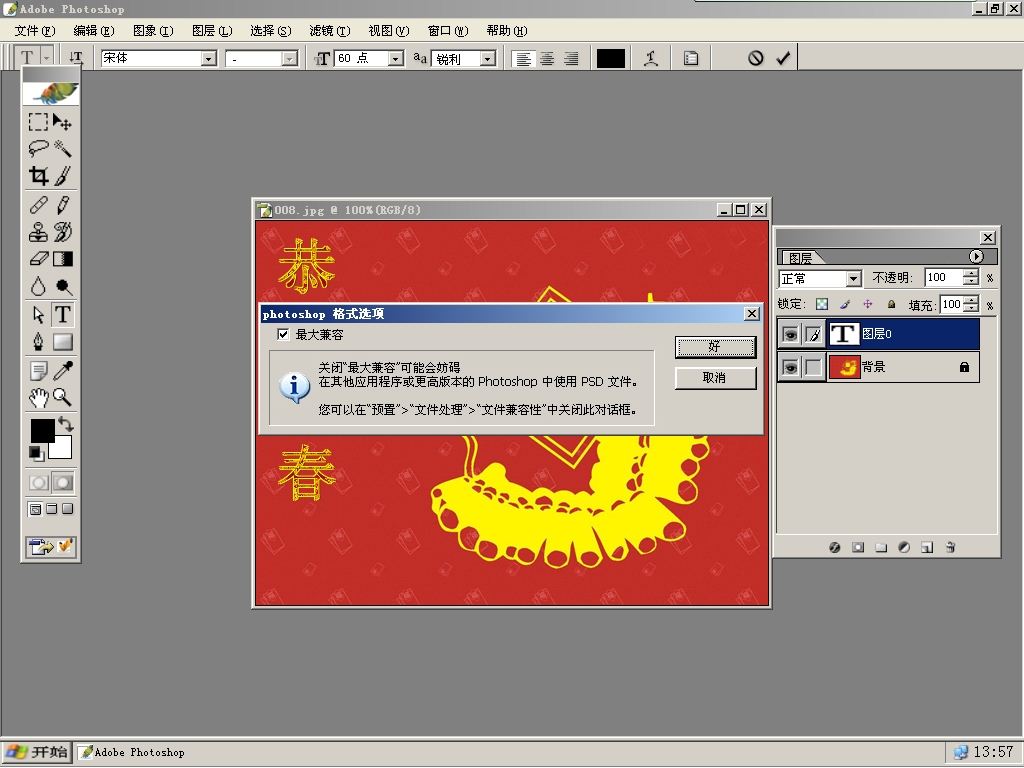Open the warp text dialog icon
Screen dimensions: 1024x768
[650, 58]
